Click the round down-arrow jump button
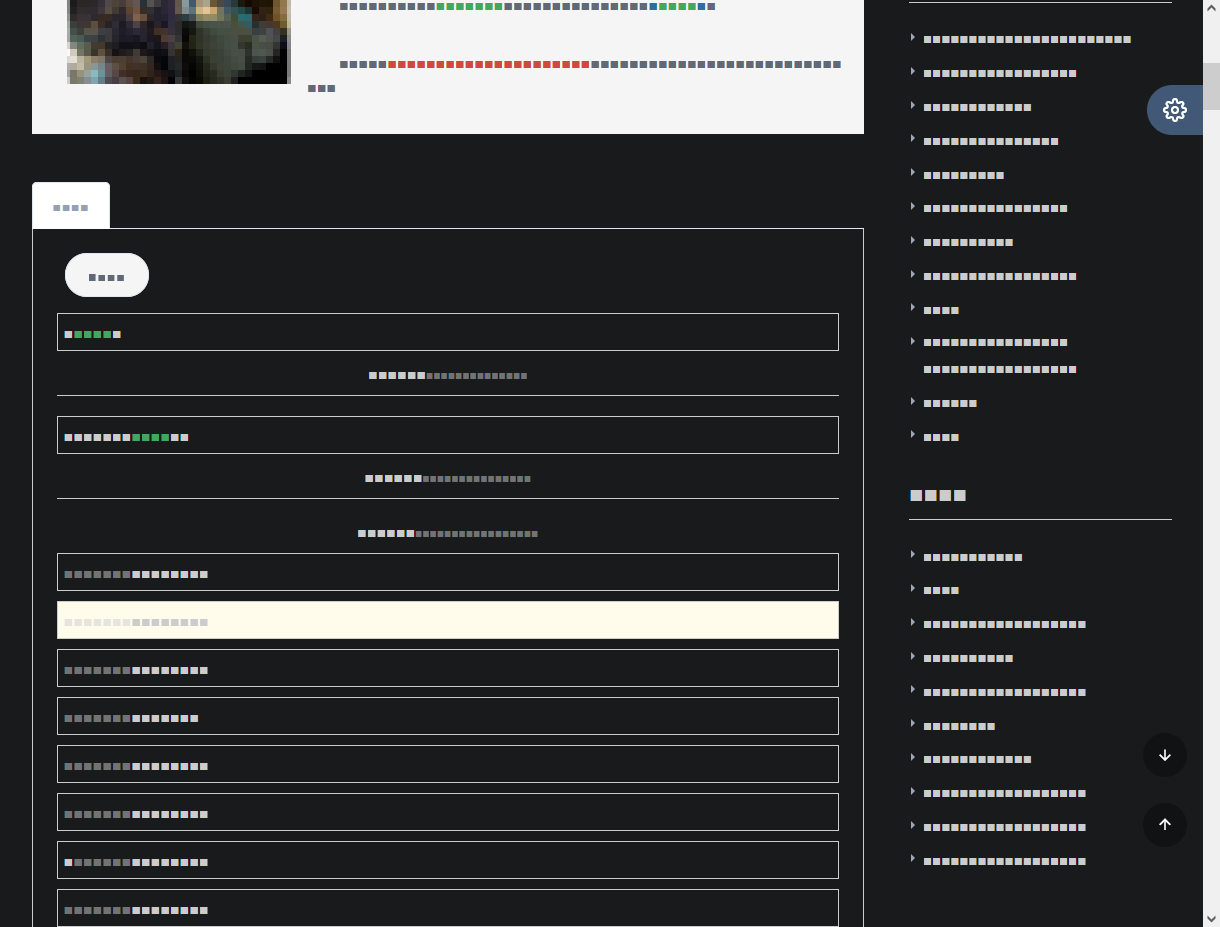1220x927 pixels. [x=1164, y=755]
